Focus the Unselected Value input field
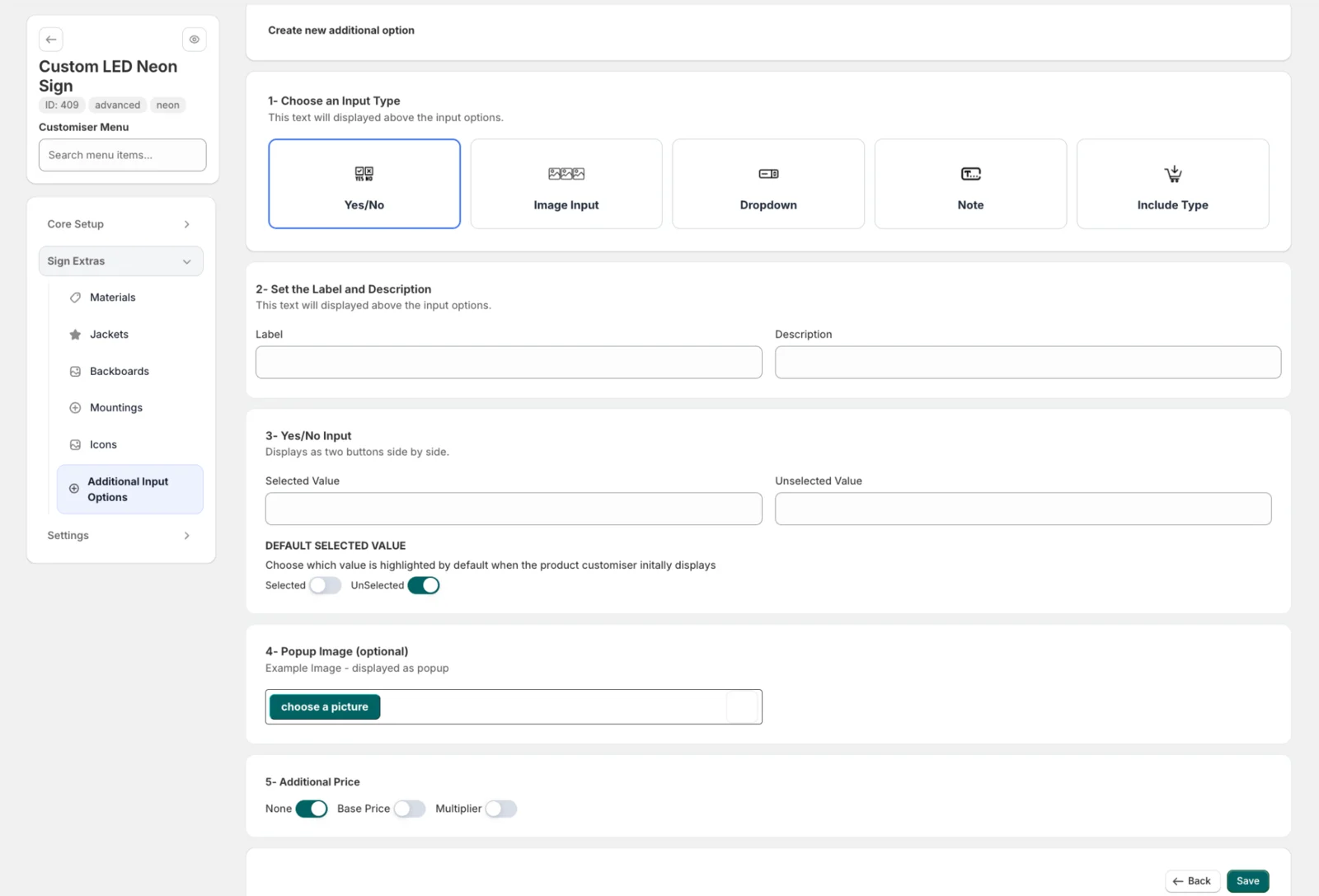Image resolution: width=1319 pixels, height=896 pixels. 1023,509
